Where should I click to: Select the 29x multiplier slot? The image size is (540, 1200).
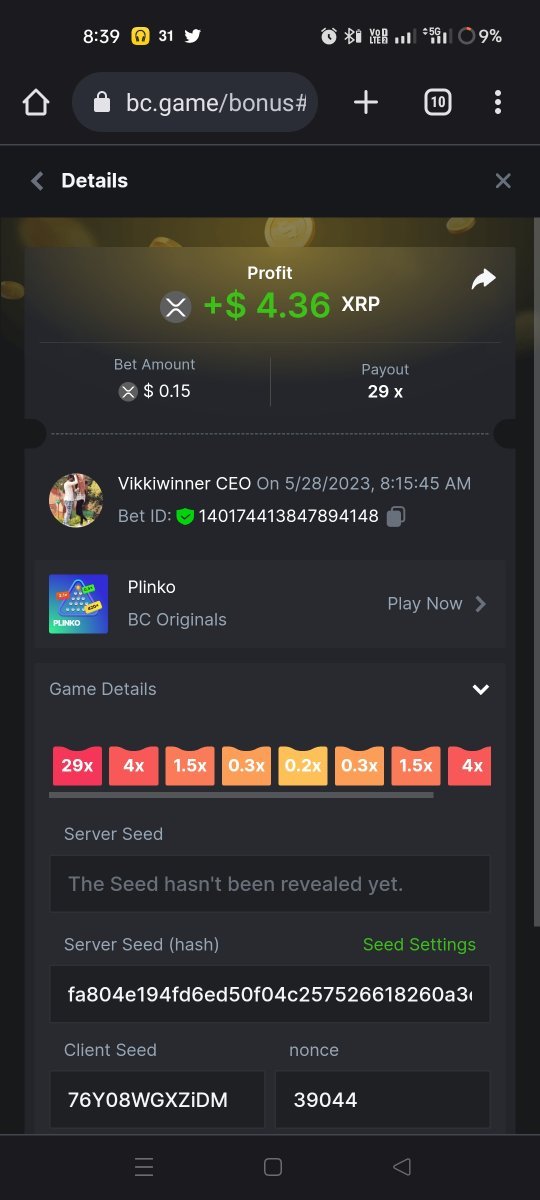pyautogui.click(x=77, y=766)
